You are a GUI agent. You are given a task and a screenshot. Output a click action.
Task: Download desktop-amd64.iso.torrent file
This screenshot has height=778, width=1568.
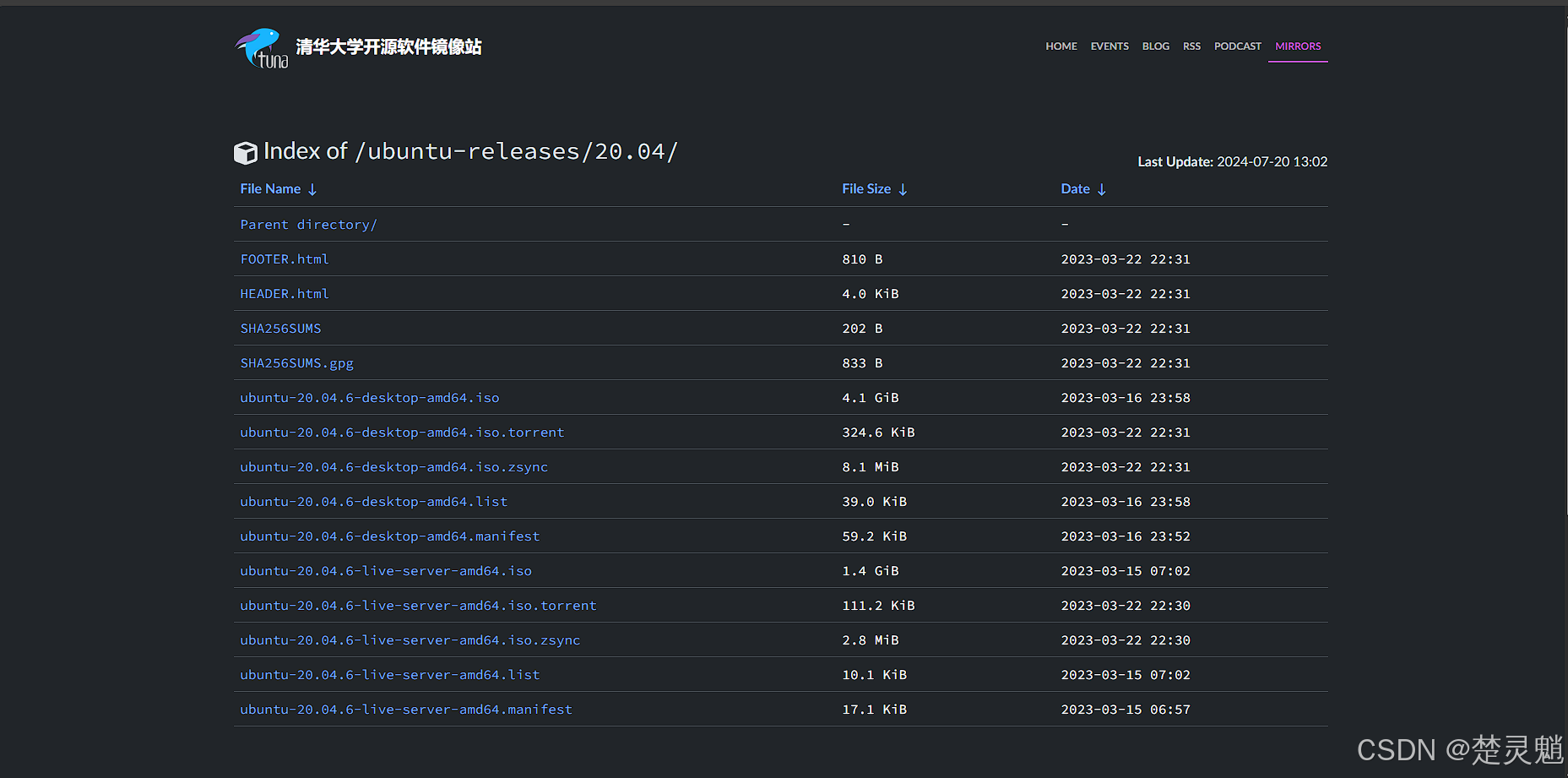click(x=402, y=433)
